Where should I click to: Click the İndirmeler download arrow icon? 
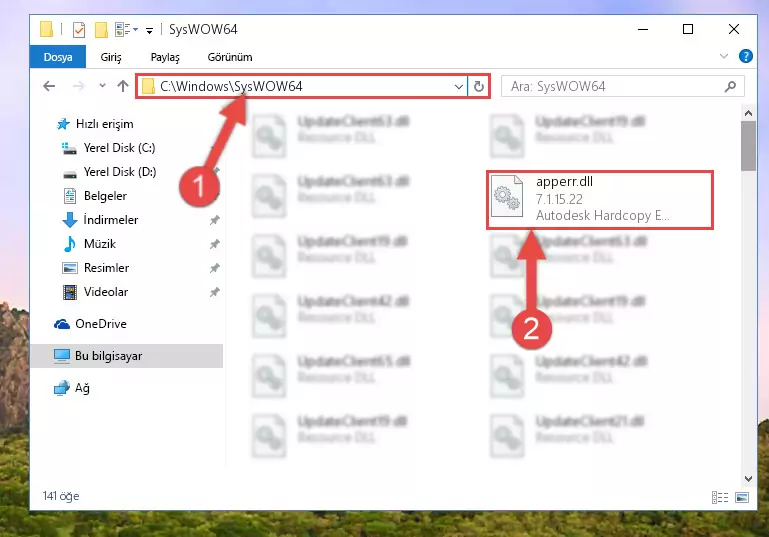coord(70,220)
